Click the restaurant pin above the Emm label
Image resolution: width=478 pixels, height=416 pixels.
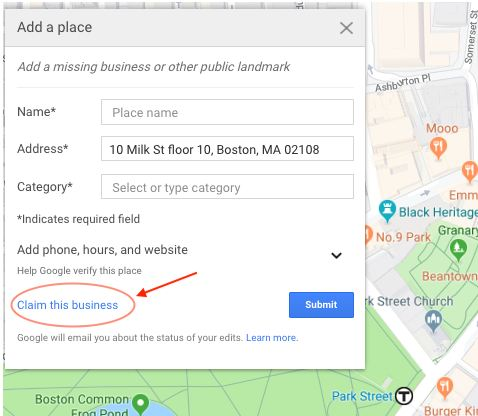(x=469, y=171)
